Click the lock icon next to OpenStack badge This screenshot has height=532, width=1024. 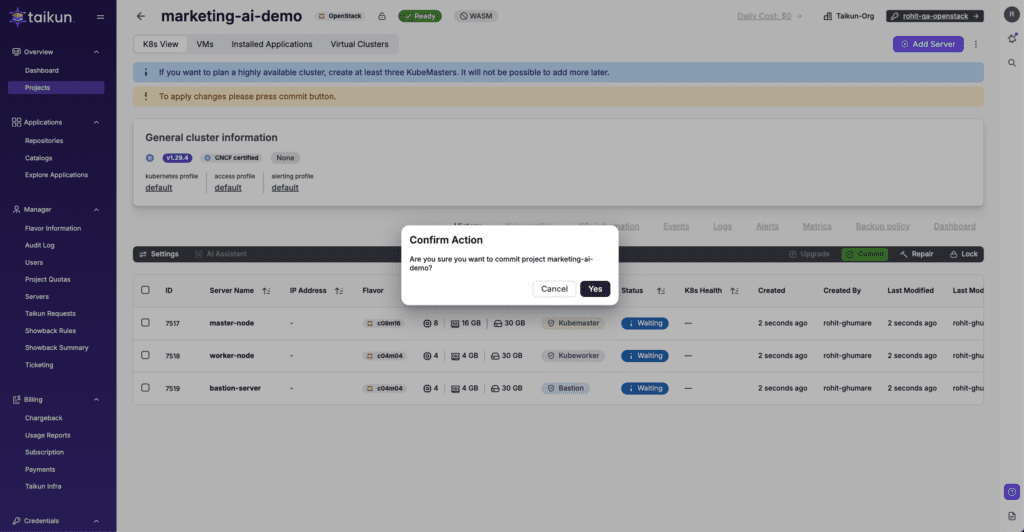pos(382,16)
